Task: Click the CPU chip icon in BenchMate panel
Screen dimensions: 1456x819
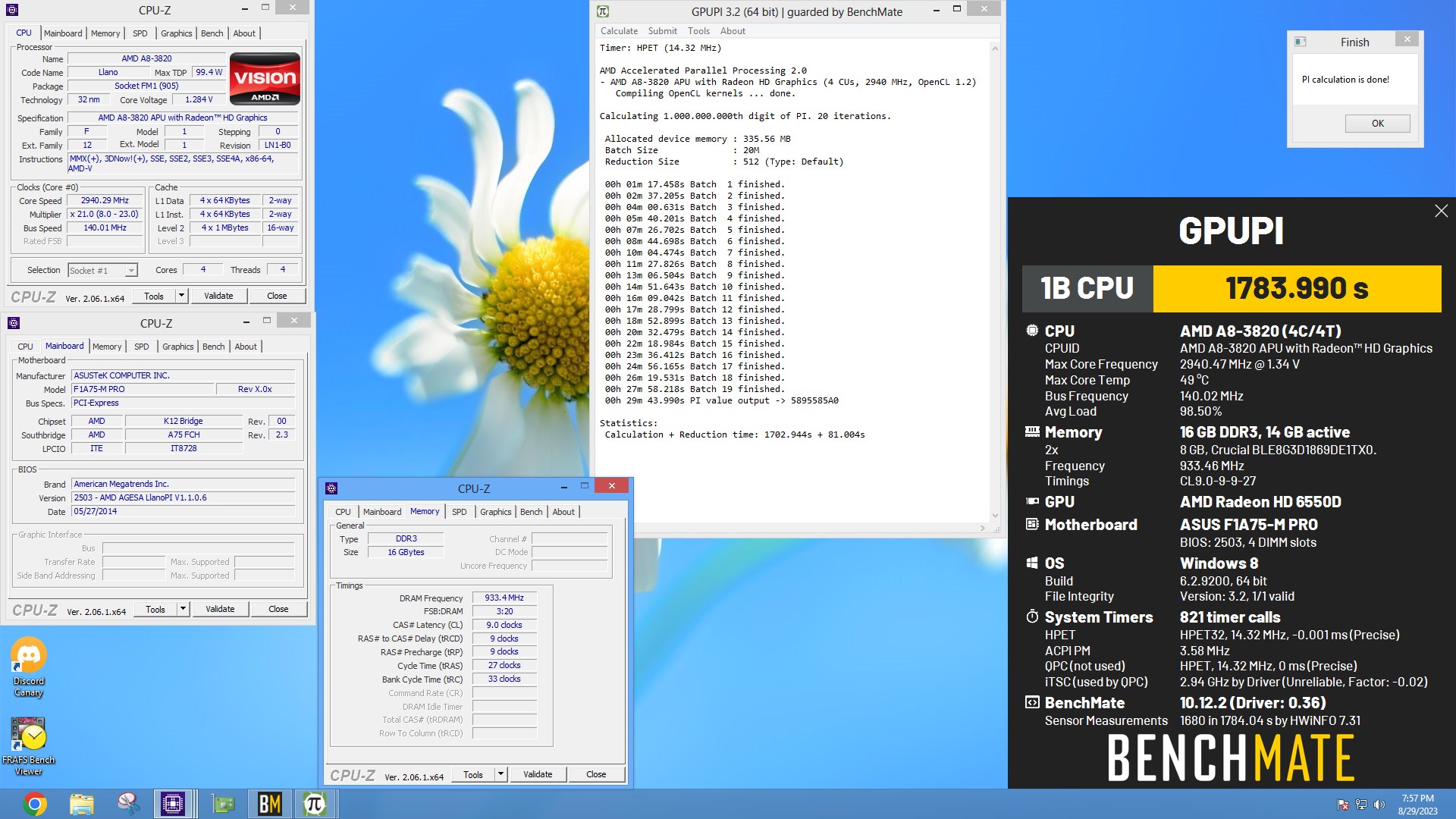Action: pyautogui.click(x=1032, y=331)
